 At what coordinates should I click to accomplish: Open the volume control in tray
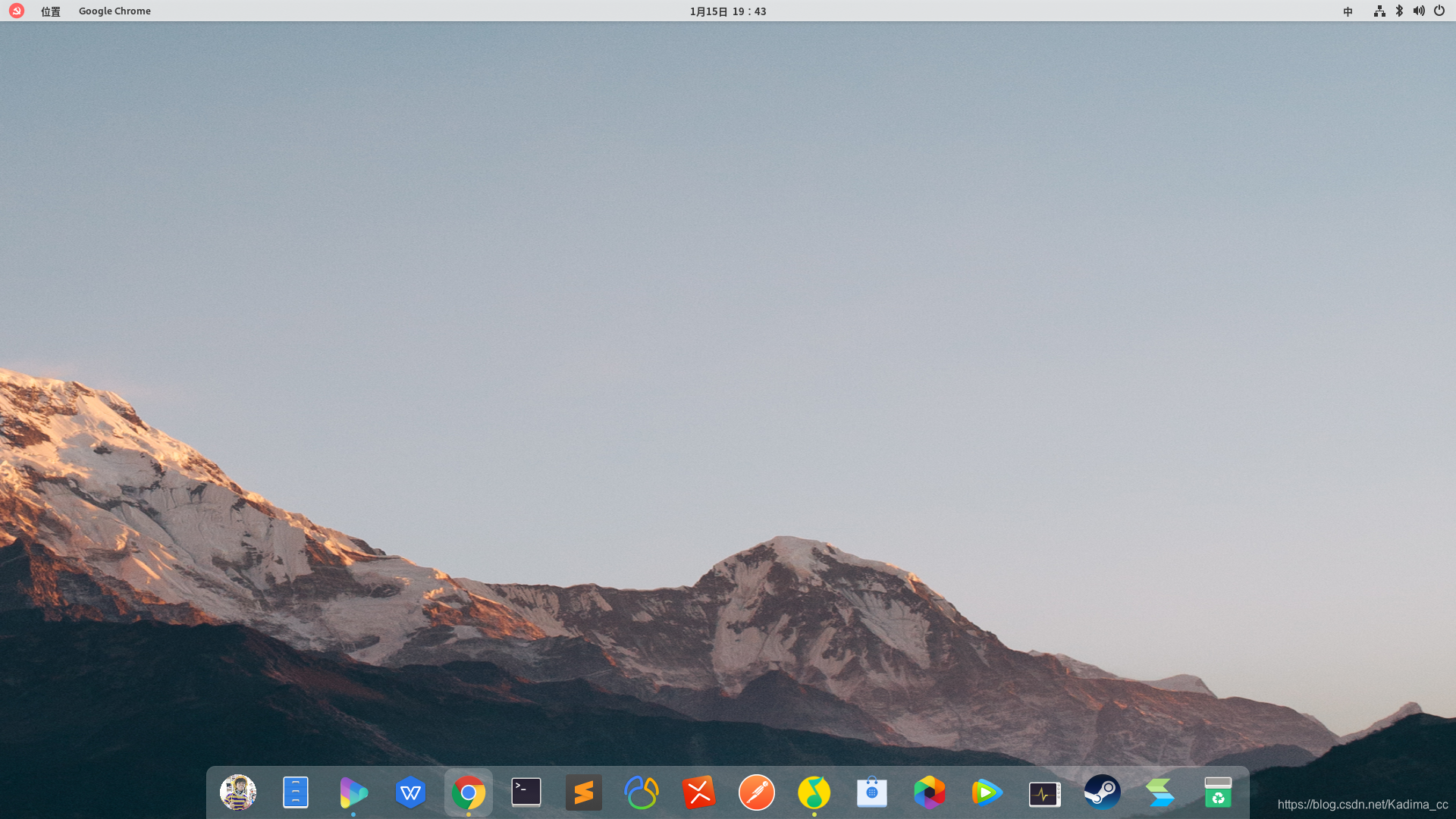(x=1418, y=11)
